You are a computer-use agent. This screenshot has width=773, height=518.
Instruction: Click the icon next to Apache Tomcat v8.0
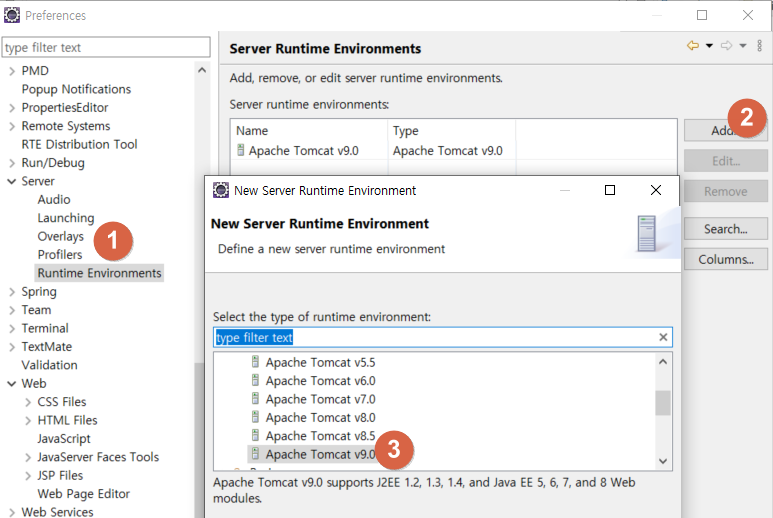tap(255, 417)
